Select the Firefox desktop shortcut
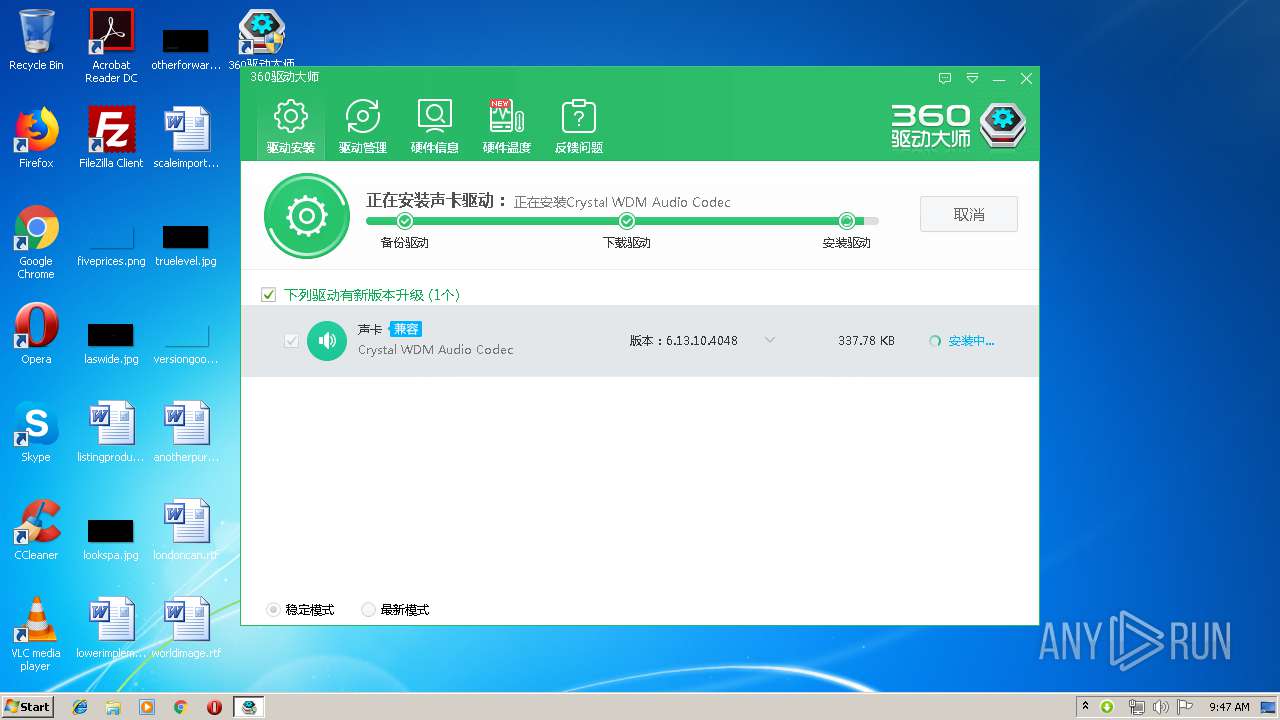 click(x=36, y=138)
